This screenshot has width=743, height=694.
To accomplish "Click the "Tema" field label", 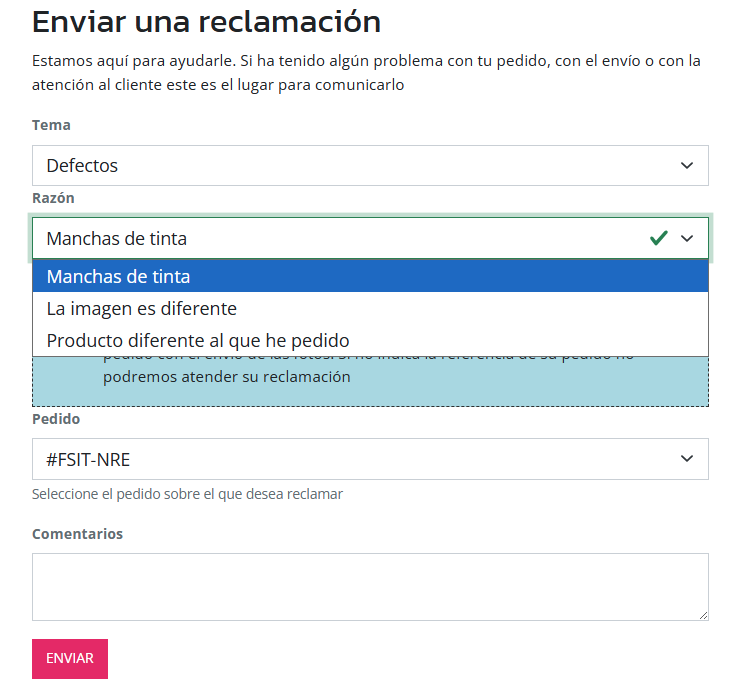I will [x=51, y=125].
